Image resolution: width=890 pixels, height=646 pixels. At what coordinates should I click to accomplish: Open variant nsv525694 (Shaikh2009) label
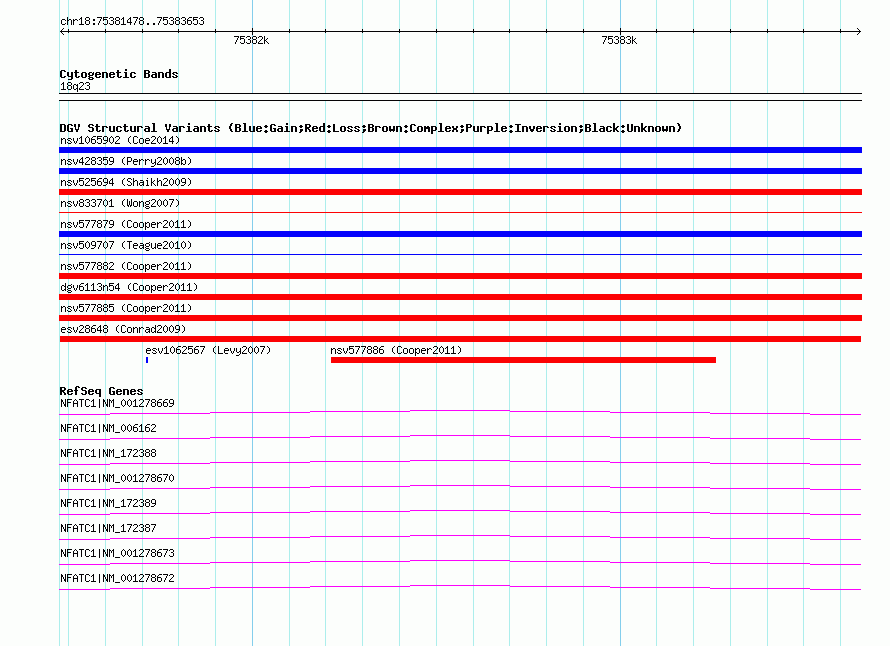[126, 182]
